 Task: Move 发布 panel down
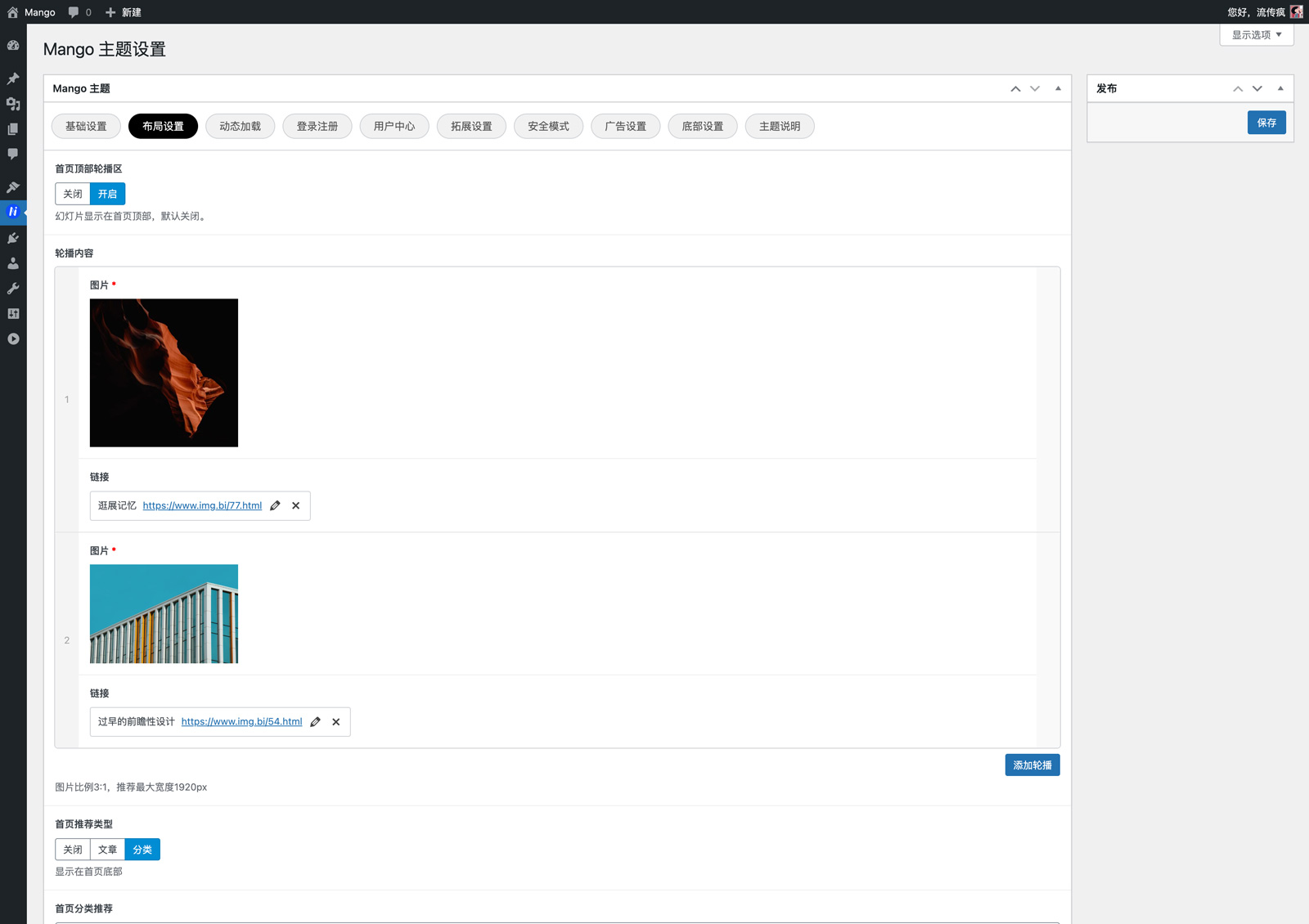coord(1257,88)
